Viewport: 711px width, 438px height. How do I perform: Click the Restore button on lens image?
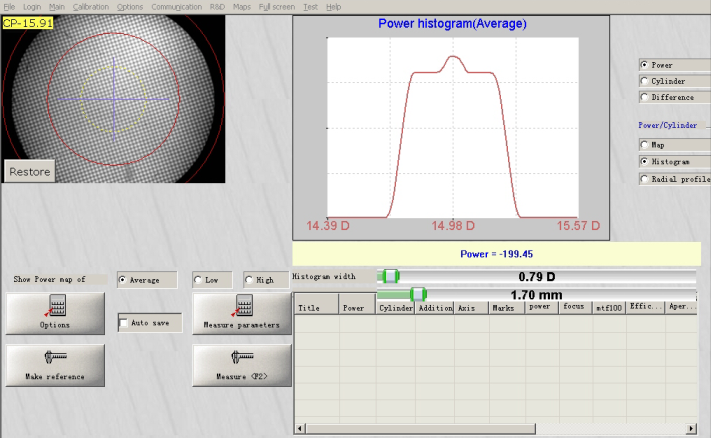pos(30,172)
